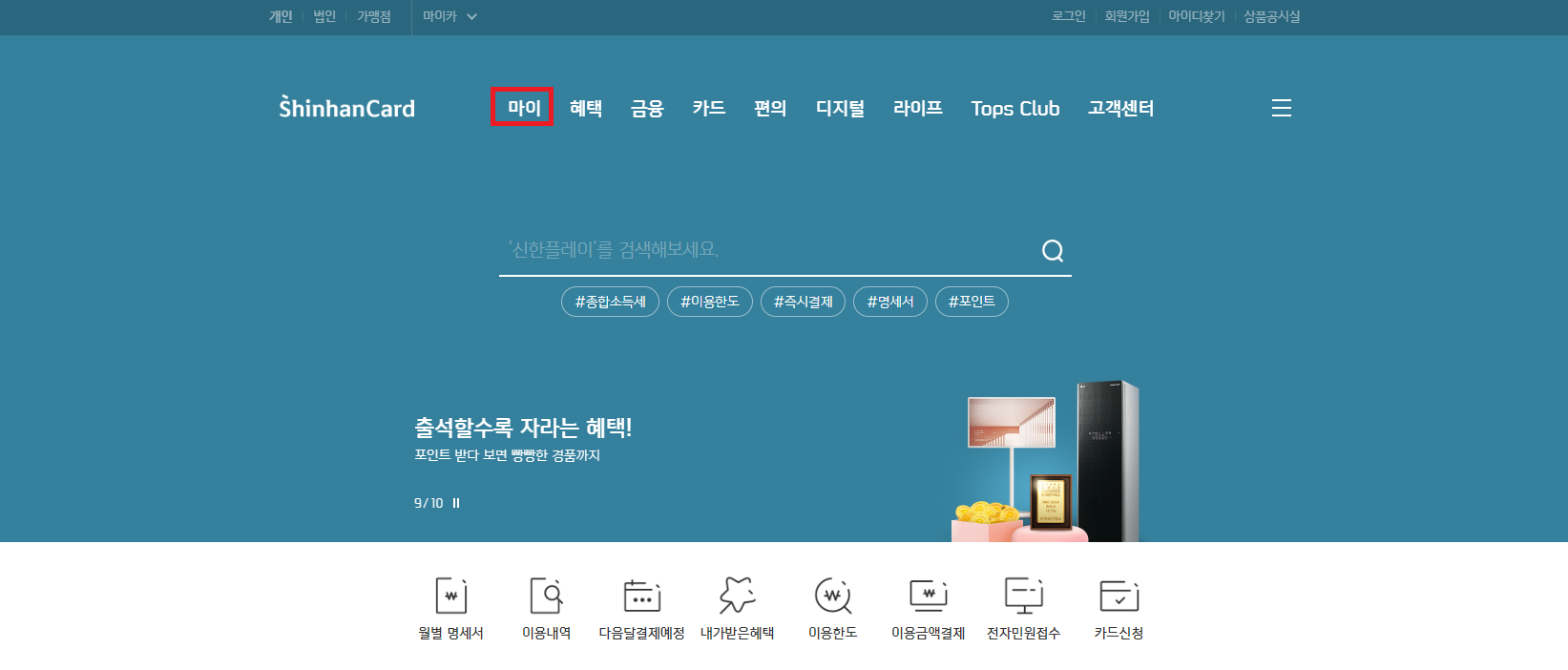Image resolution: width=1568 pixels, height=670 pixels.
Task: Click the banner prize products image
Action: (1046, 461)
